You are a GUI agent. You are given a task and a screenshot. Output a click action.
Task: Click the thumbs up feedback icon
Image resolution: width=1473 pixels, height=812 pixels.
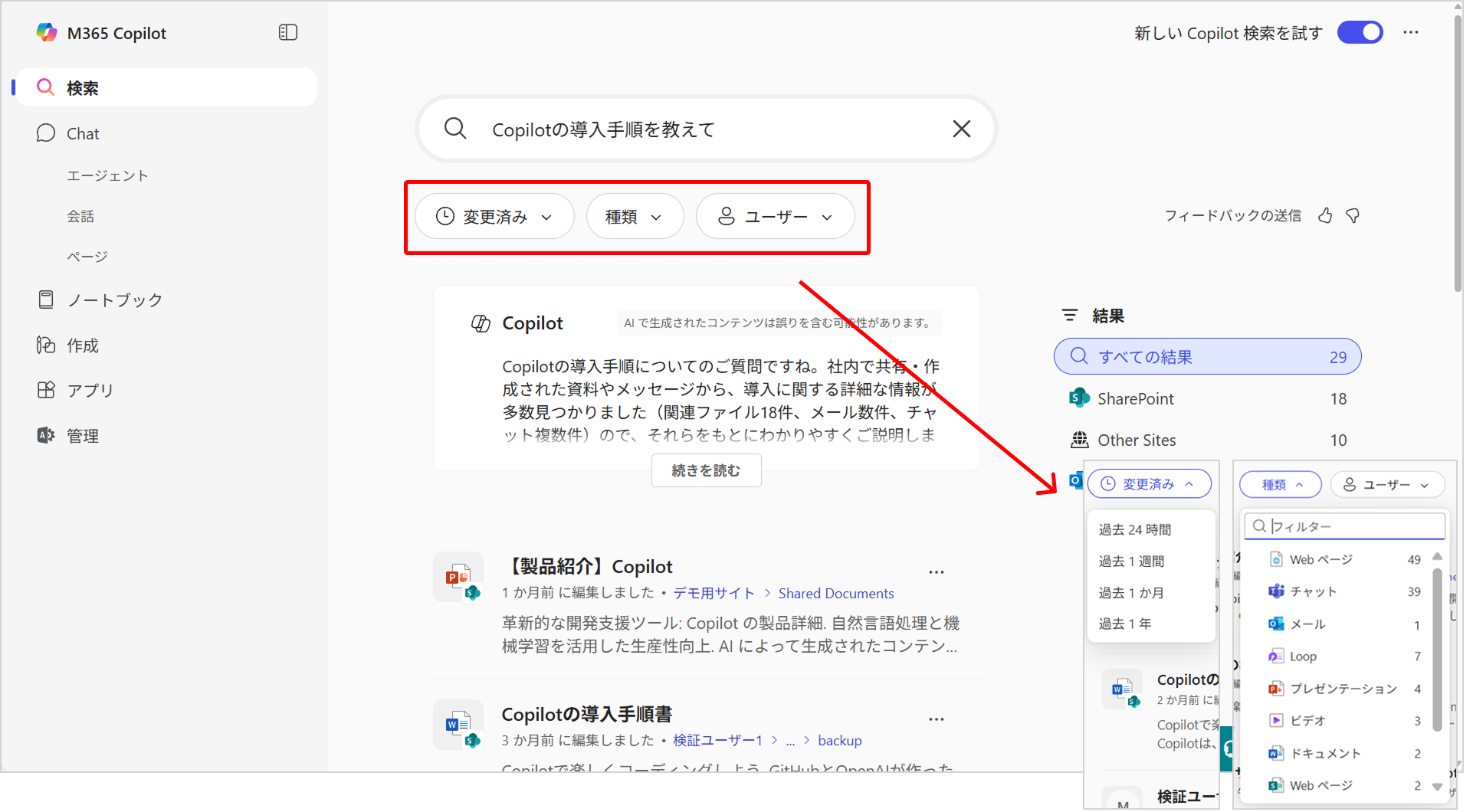click(x=1325, y=216)
